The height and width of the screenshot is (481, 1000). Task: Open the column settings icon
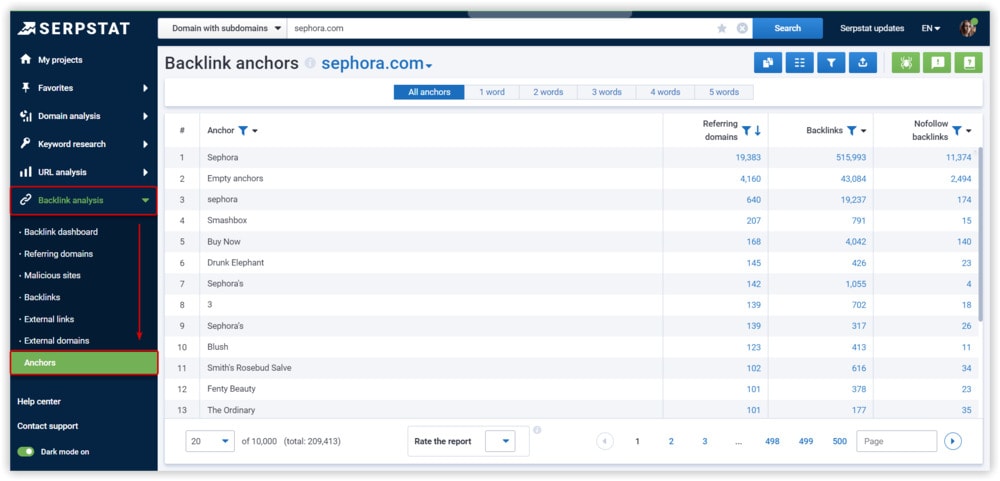click(x=800, y=63)
